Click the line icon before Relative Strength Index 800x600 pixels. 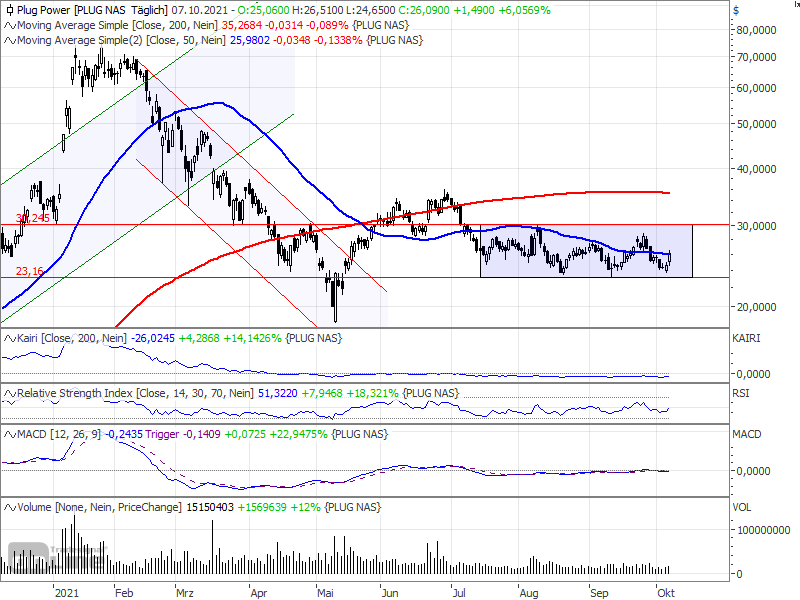(10, 393)
